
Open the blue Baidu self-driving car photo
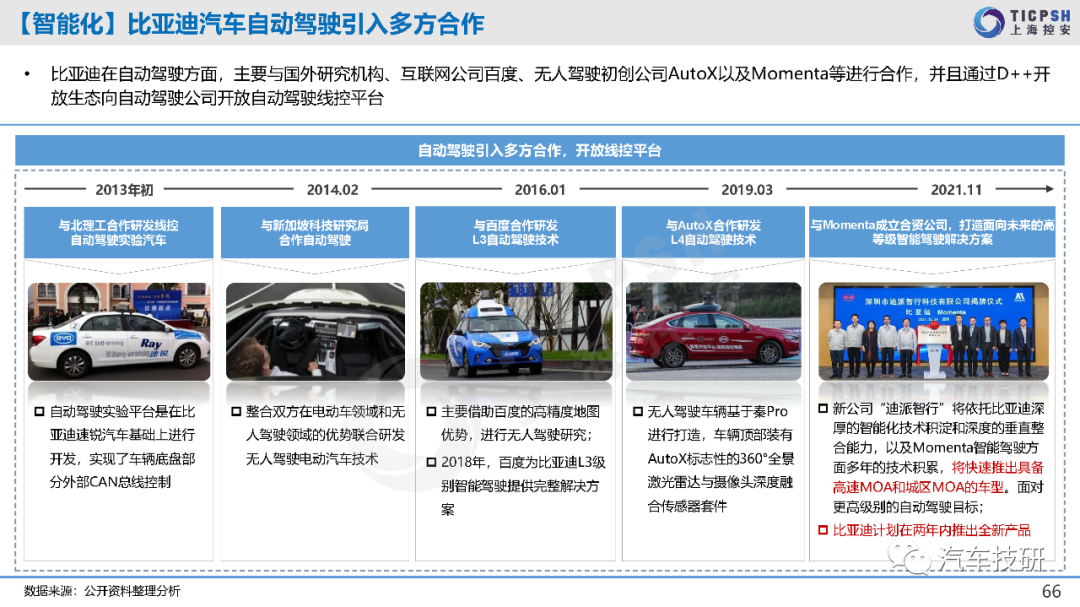[x=516, y=331]
